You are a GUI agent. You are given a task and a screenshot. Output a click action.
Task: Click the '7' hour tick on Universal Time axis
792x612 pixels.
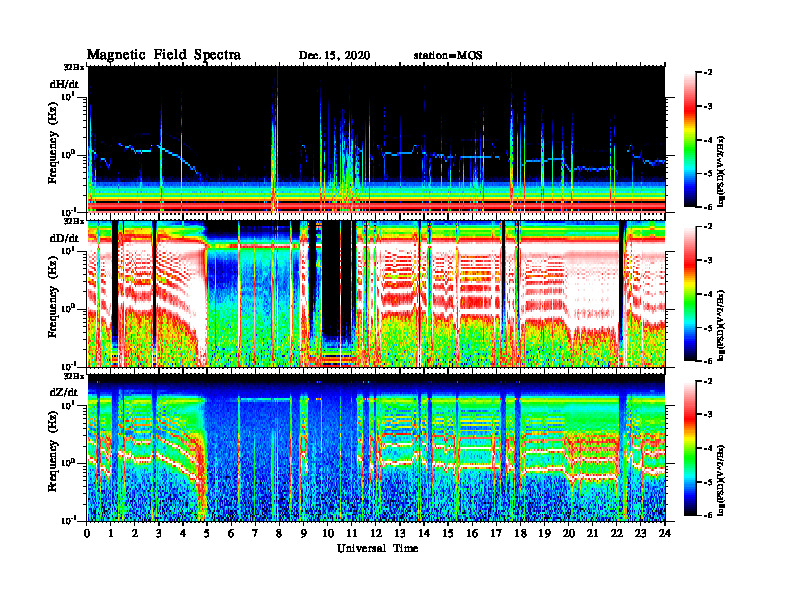coord(255,534)
